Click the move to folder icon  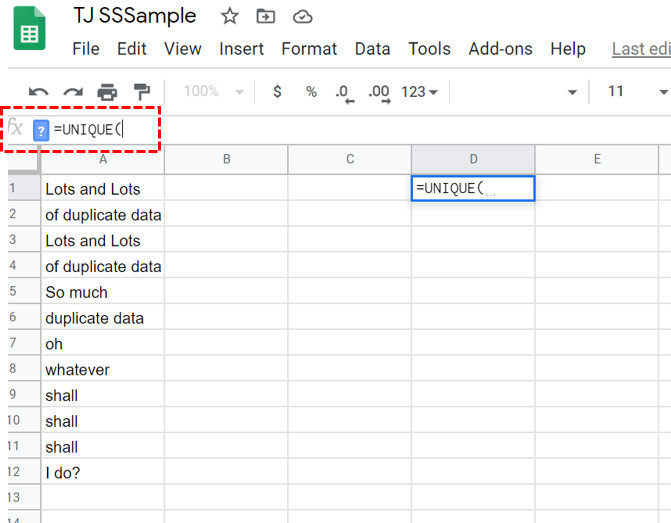pos(265,17)
